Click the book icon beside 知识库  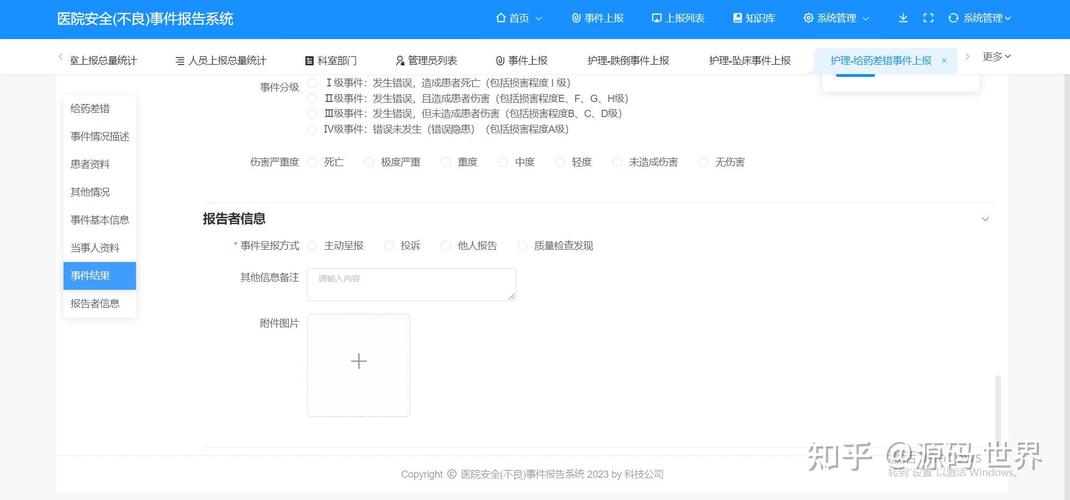737,18
